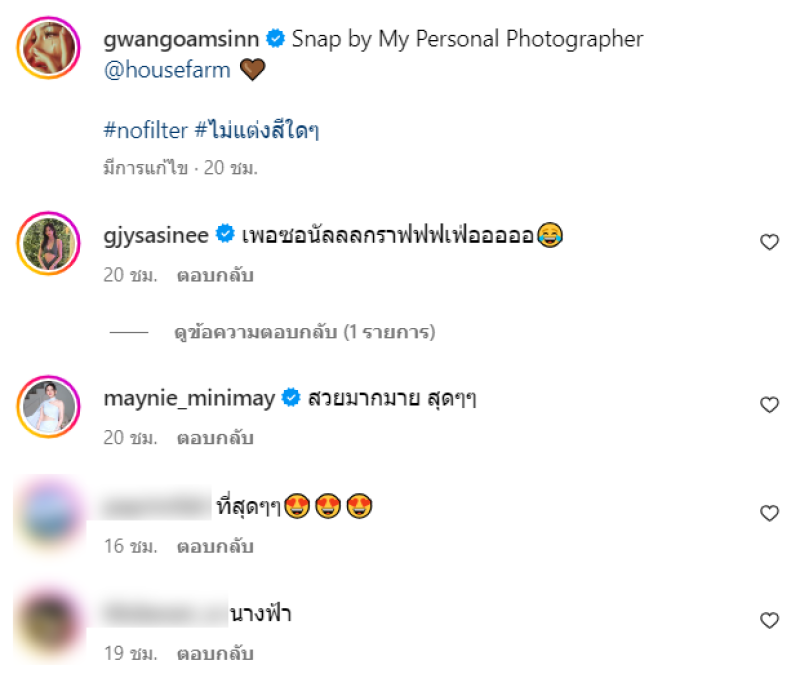
Task: Reply to the 16-hour-old comment
Action: (x=215, y=547)
